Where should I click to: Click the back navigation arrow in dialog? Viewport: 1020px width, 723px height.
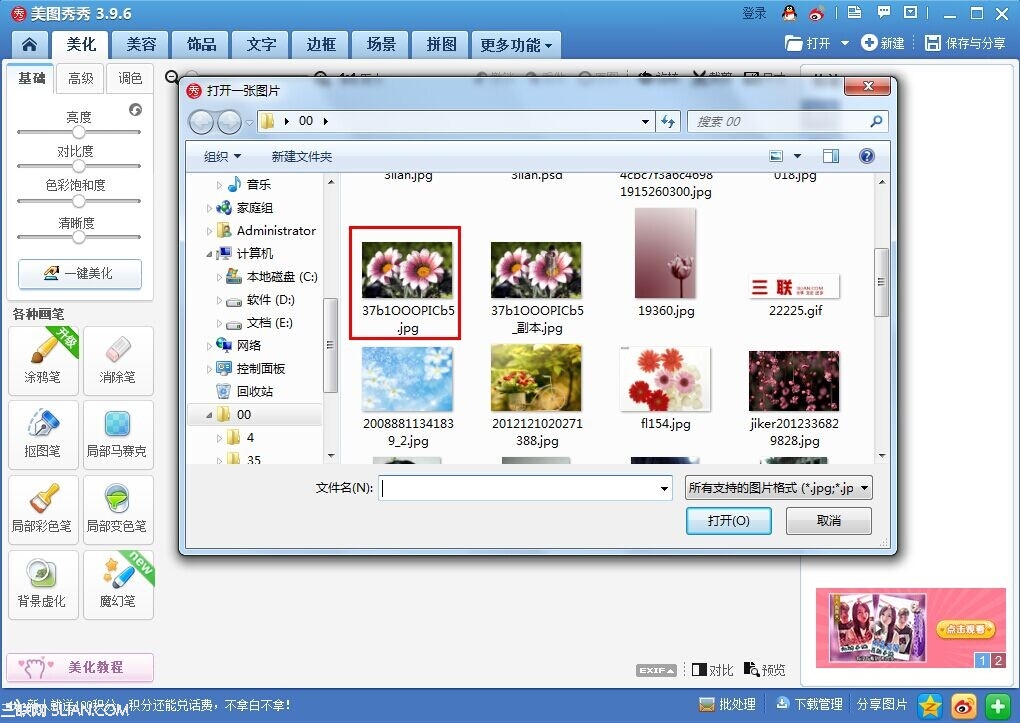(201, 122)
